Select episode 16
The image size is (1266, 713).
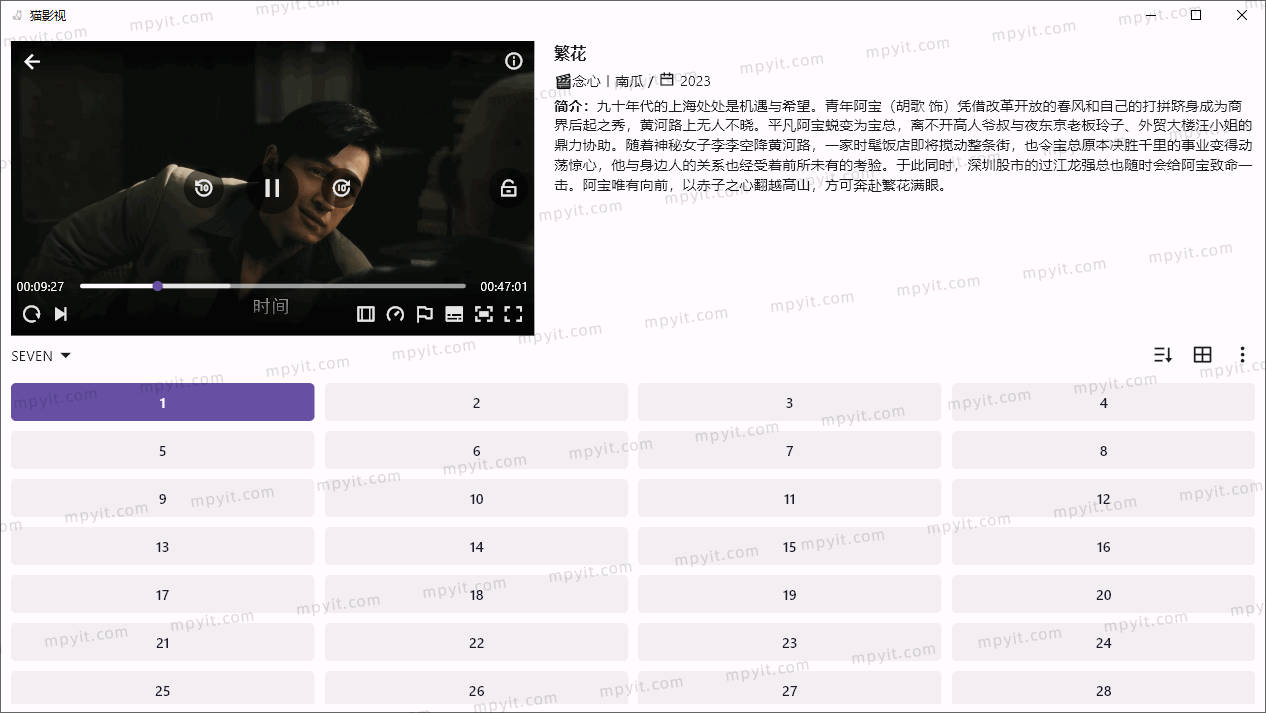coord(1103,546)
